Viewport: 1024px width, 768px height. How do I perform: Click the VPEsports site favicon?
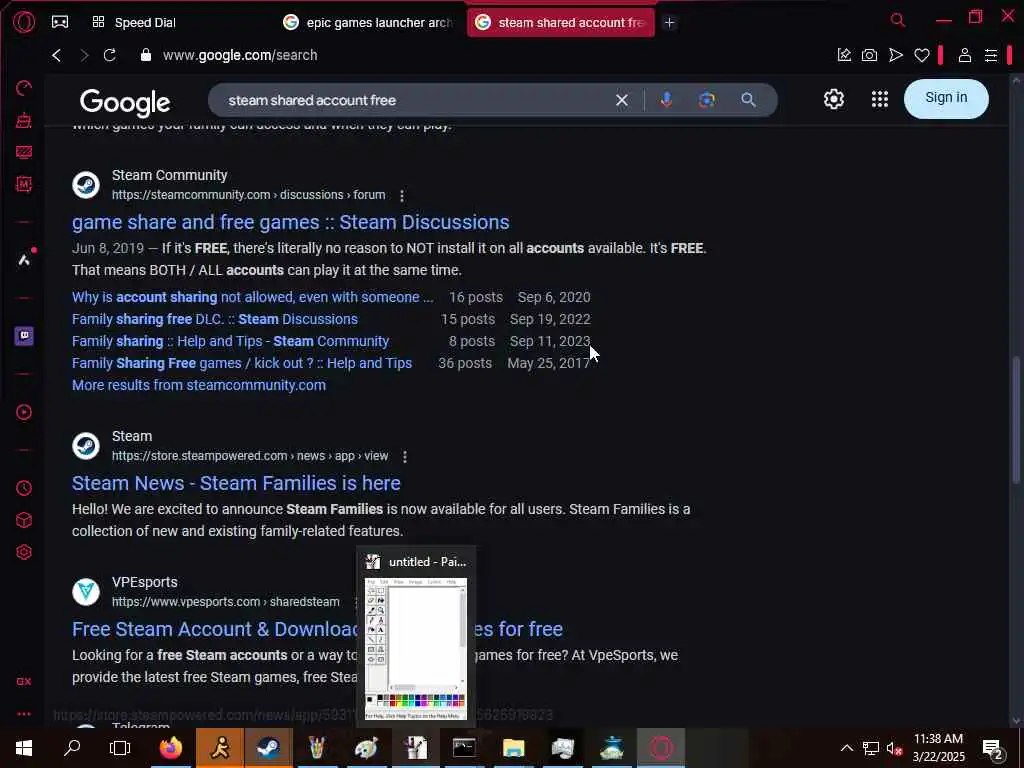point(86,592)
